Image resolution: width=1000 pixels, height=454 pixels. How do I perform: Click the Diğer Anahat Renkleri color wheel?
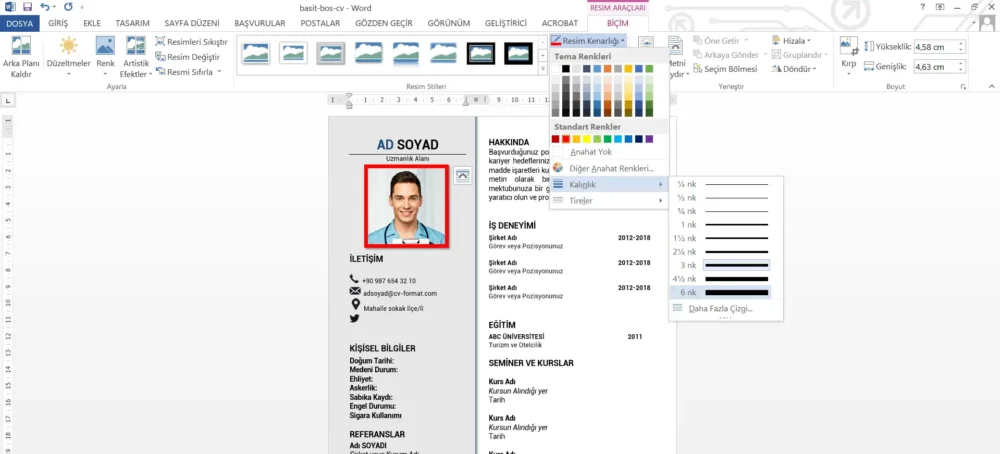558,168
